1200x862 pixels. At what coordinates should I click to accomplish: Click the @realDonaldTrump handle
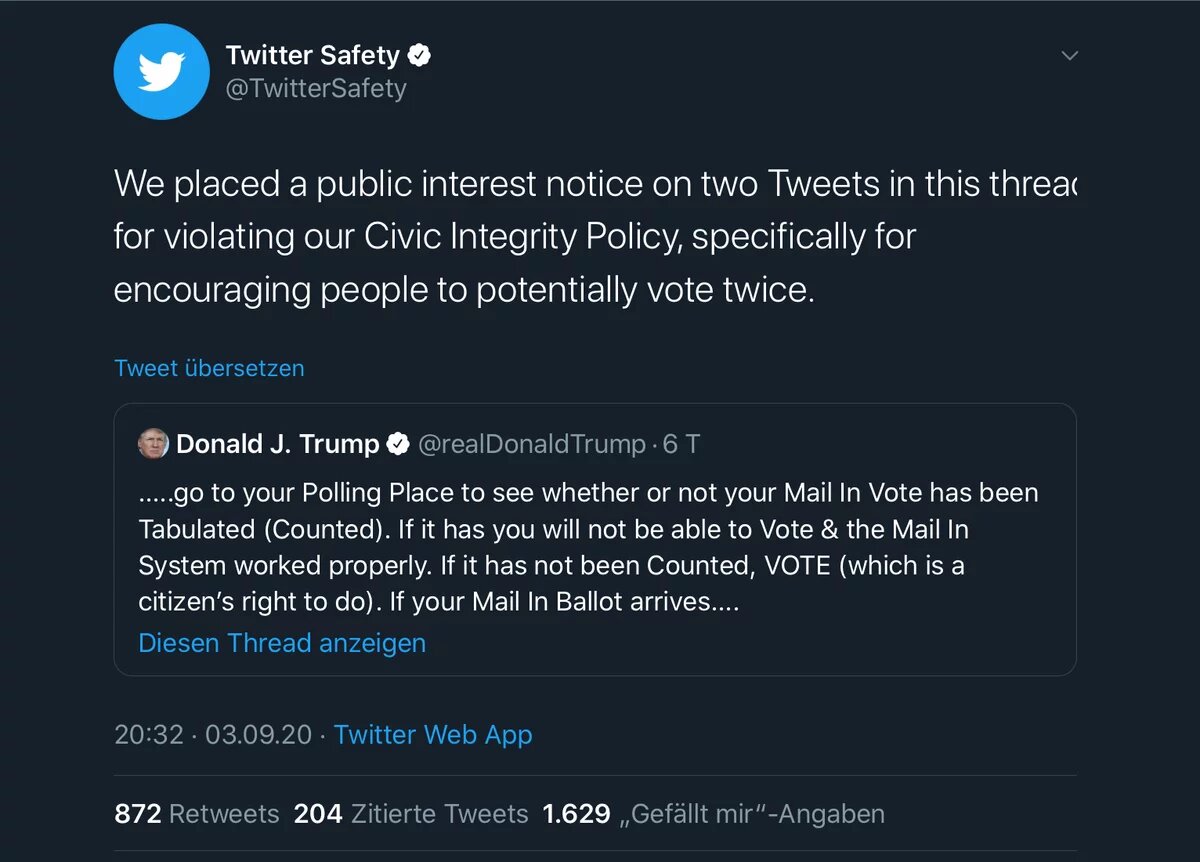pyautogui.click(x=531, y=444)
